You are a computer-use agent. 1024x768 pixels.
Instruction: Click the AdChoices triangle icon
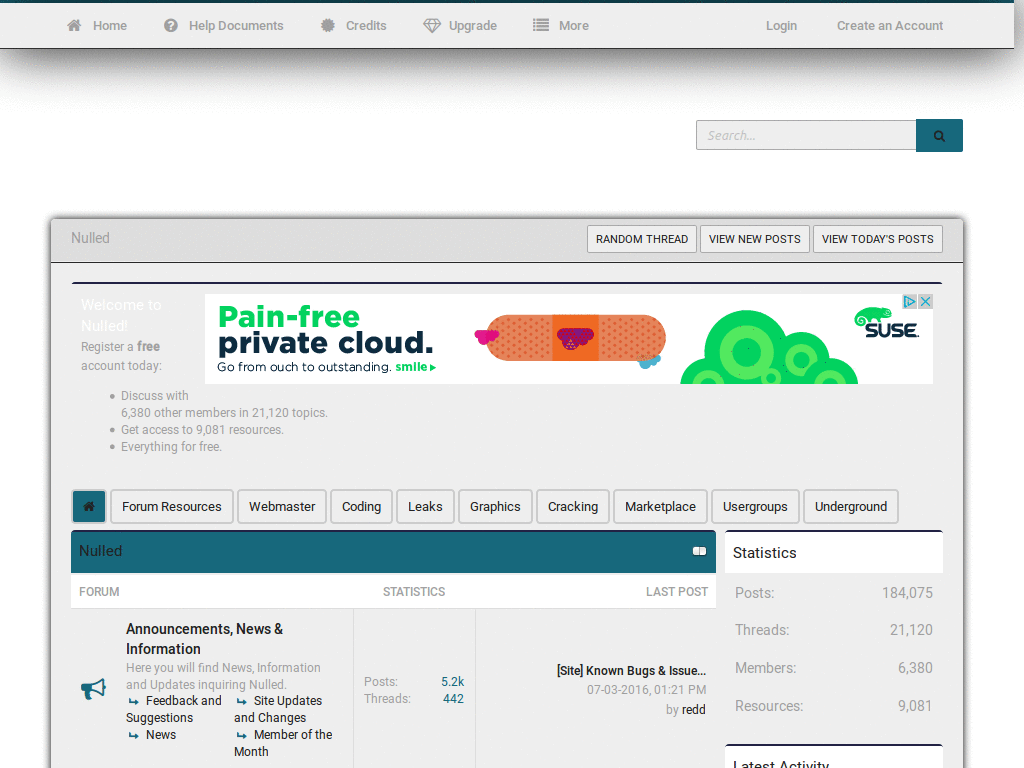coord(909,302)
